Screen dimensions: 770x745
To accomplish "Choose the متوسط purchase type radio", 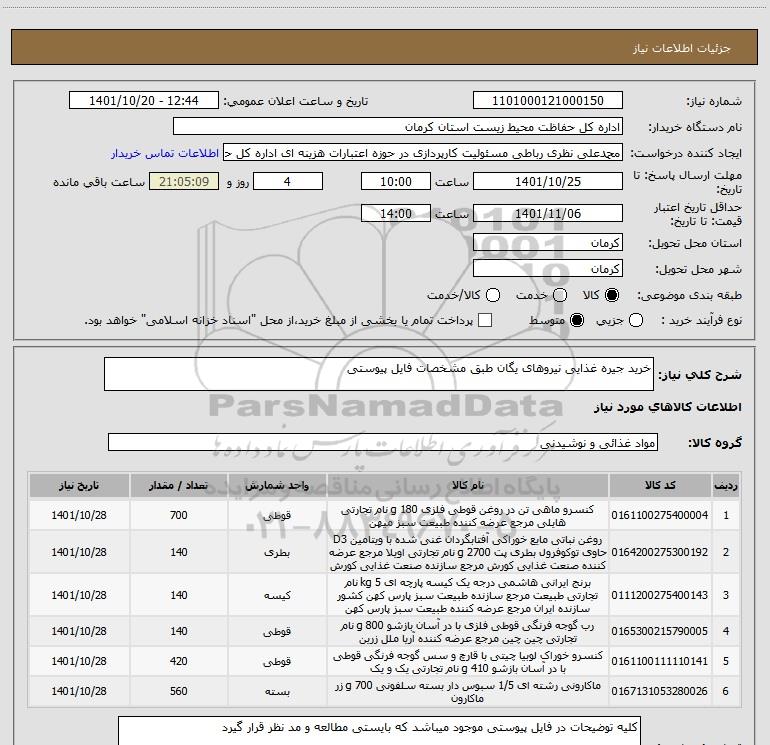I will pyautogui.click(x=577, y=320).
